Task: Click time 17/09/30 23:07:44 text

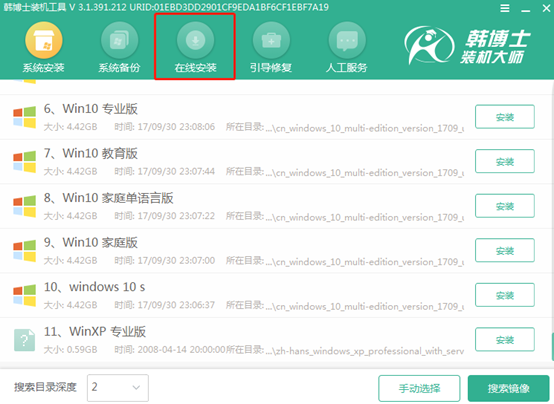Action: pos(176,171)
